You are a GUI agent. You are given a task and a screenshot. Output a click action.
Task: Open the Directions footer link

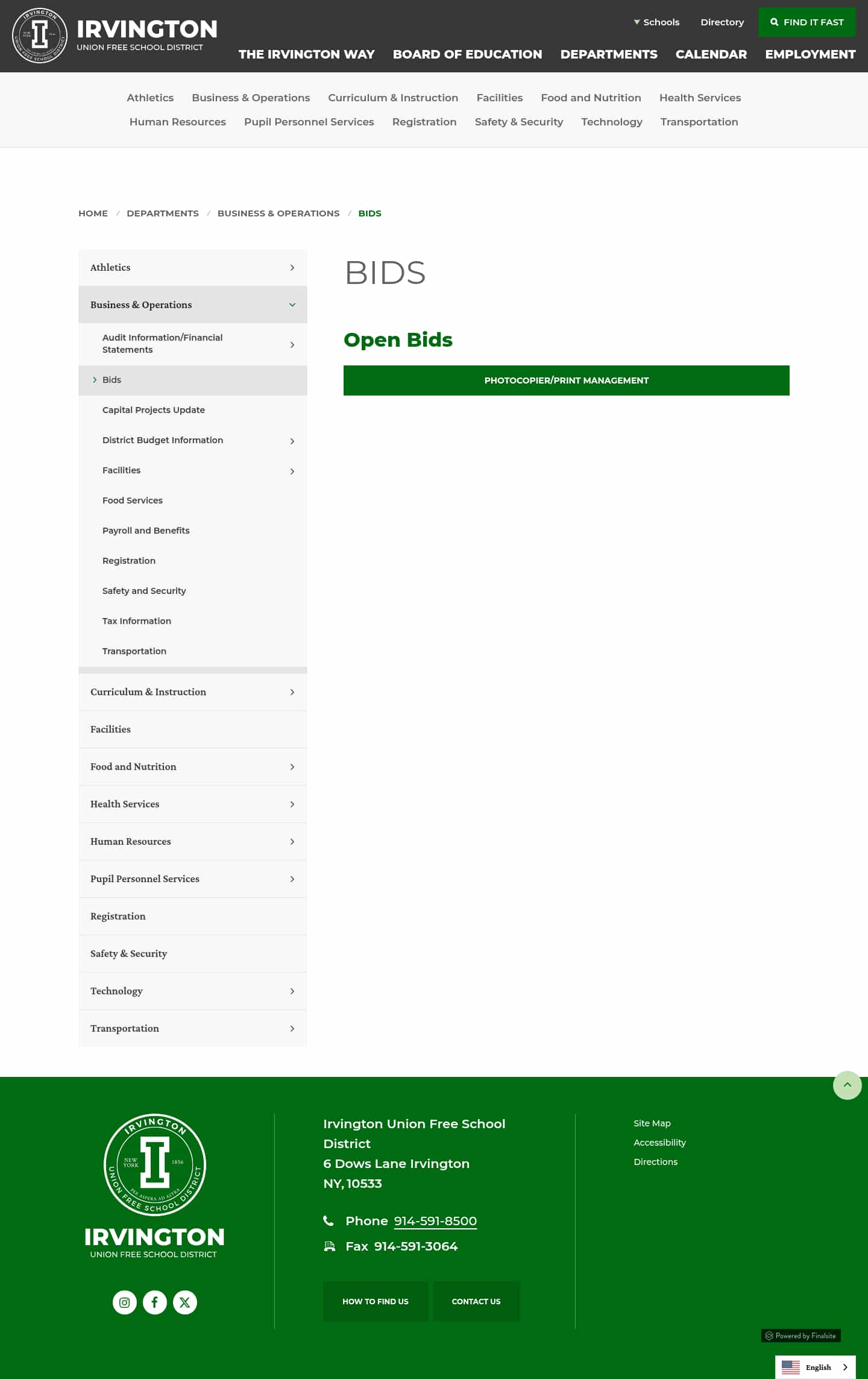click(x=655, y=1162)
